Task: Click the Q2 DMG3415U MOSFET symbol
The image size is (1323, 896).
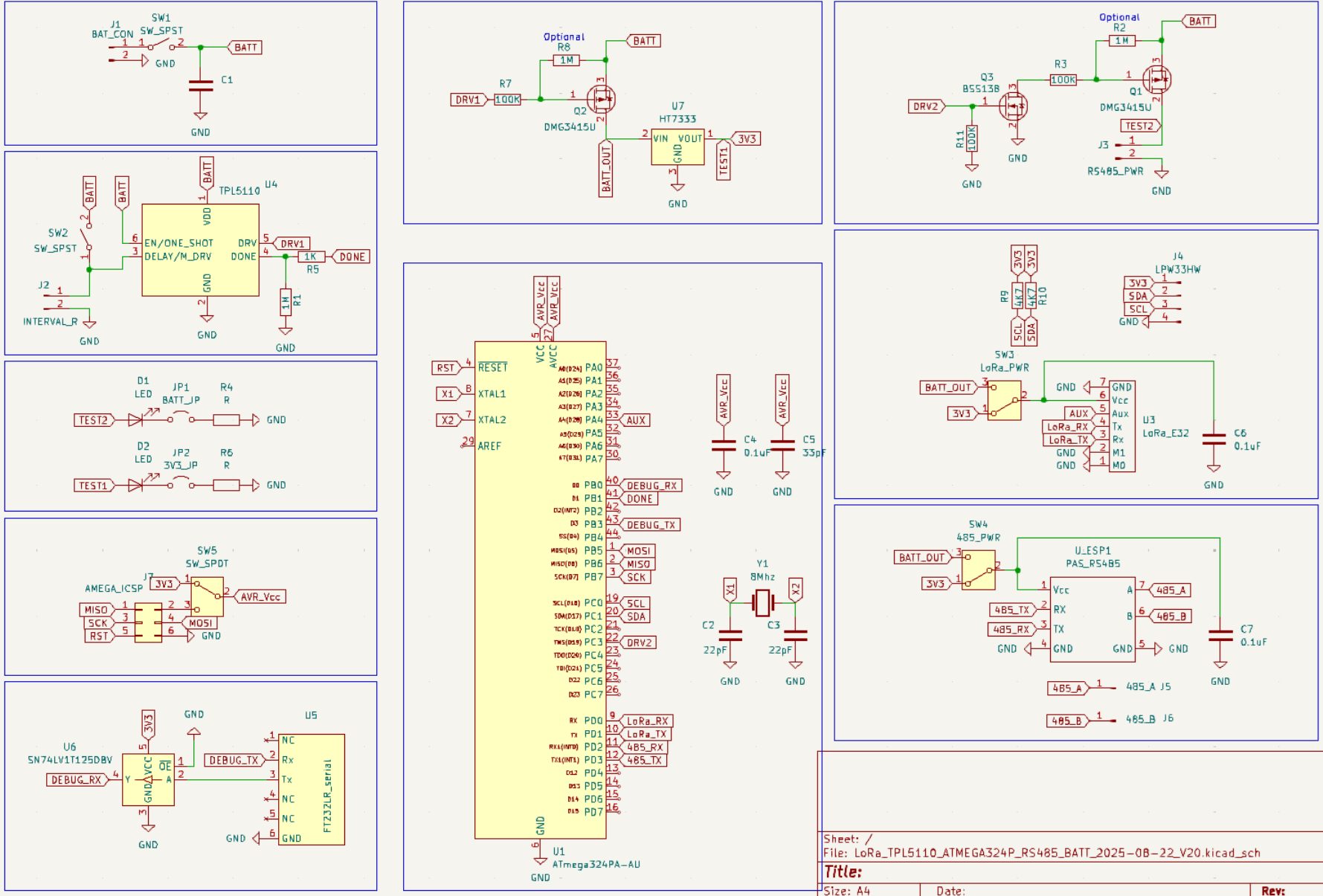Action: coord(600,98)
